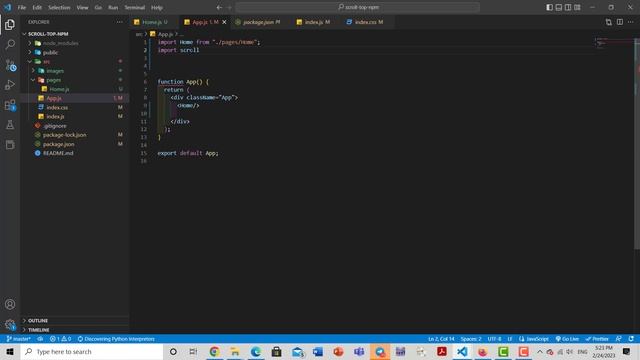Switch to the Home.js tab

tap(154, 22)
